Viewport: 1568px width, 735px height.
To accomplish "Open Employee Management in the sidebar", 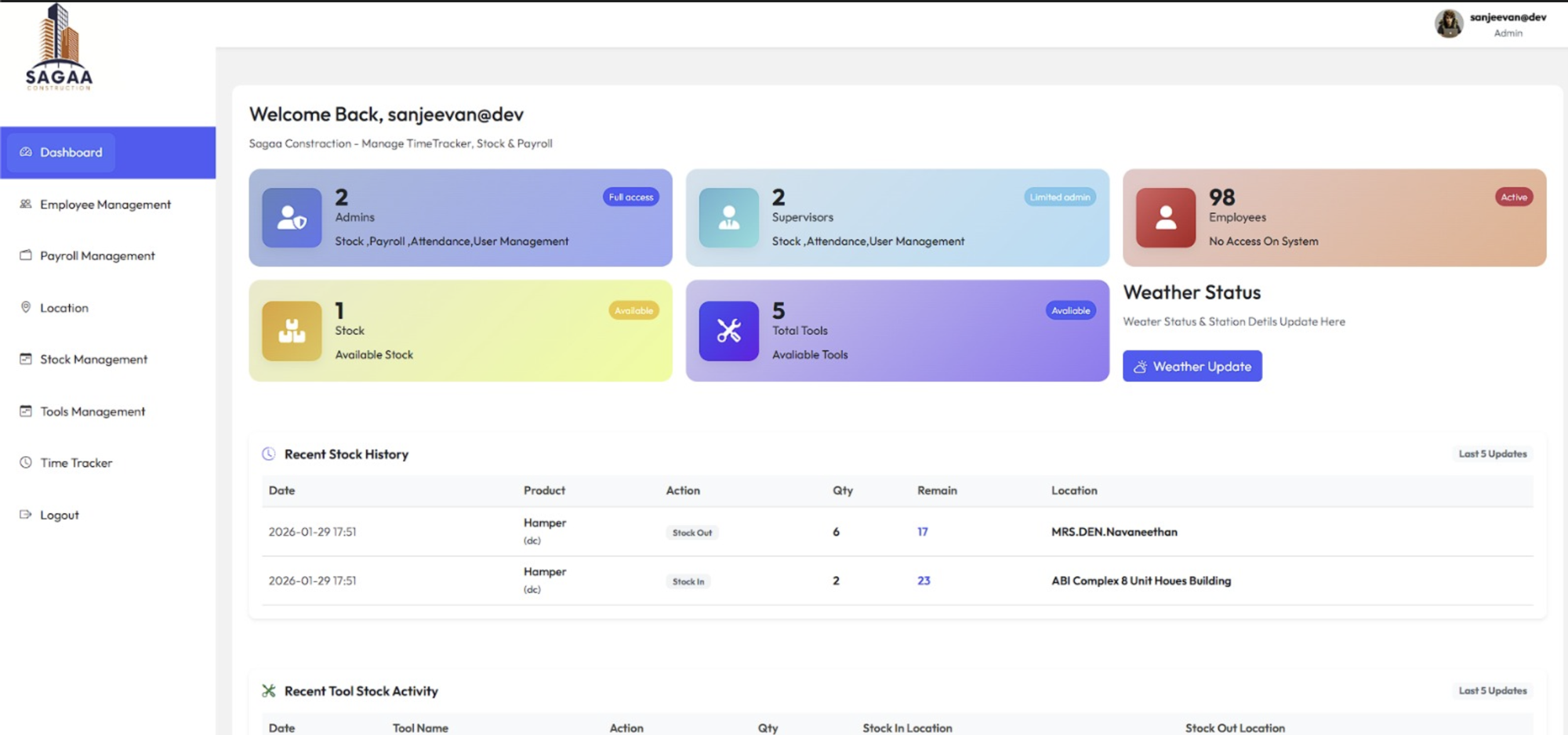I will (105, 205).
